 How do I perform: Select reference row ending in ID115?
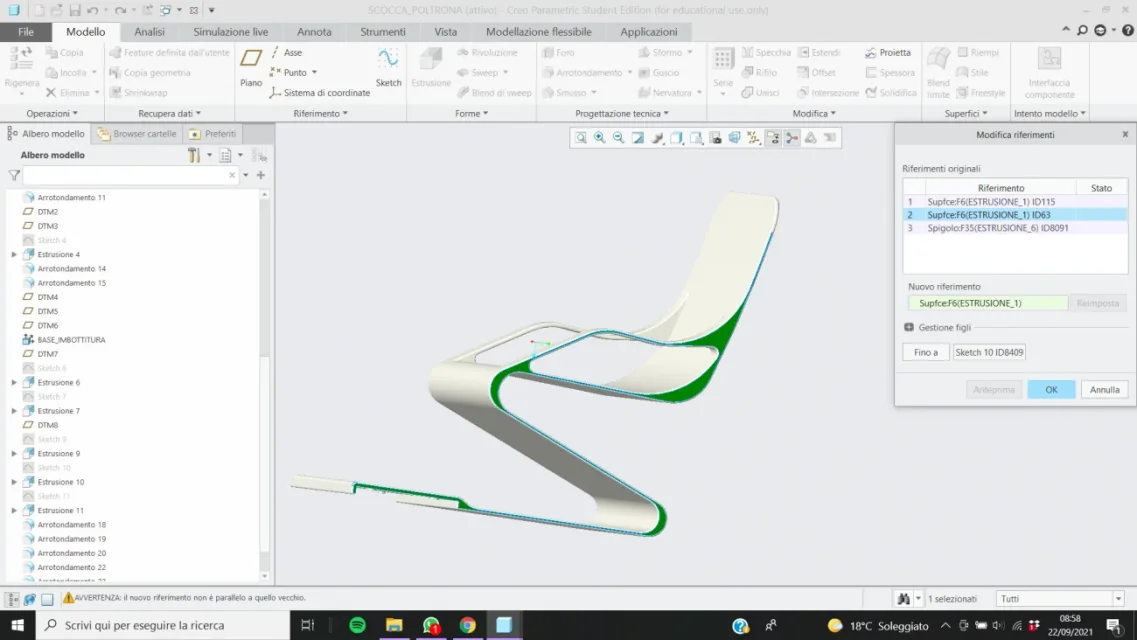(1014, 201)
